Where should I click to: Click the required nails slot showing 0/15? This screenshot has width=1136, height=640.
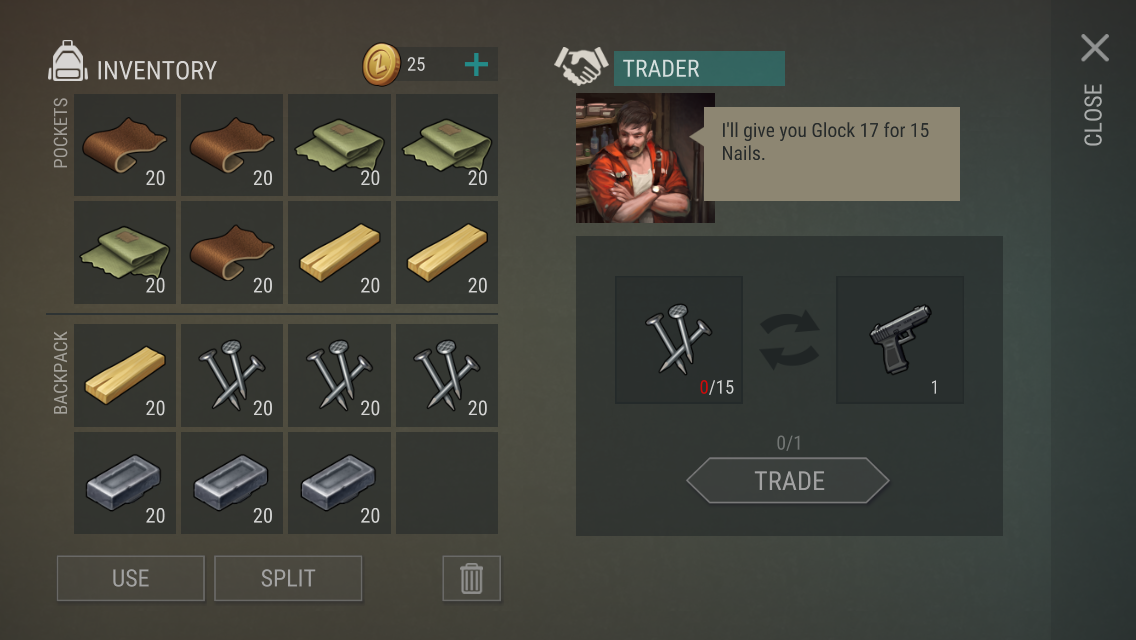[x=679, y=339]
